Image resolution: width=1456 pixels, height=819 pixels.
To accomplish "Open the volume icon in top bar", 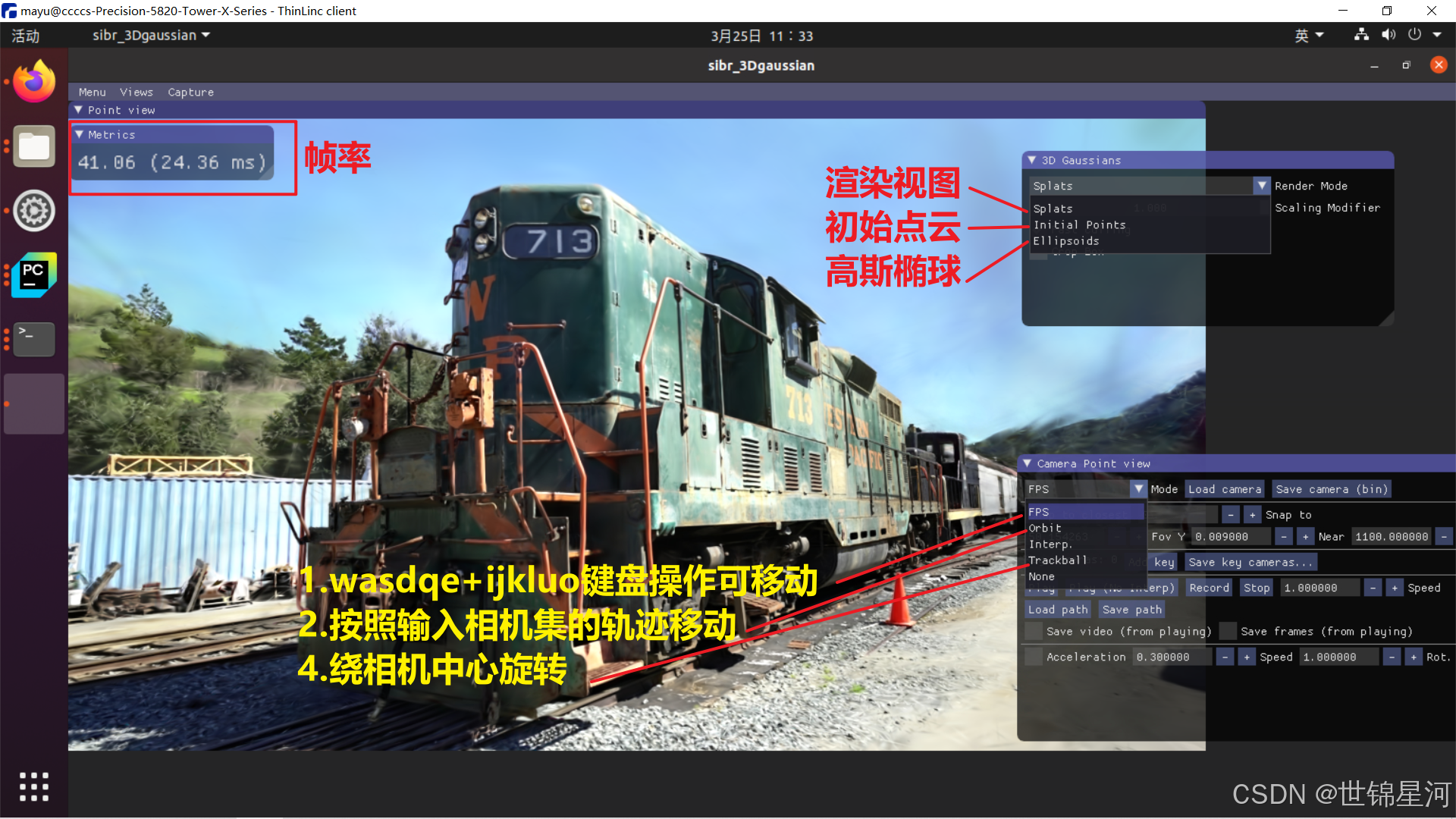I will point(1389,35).
